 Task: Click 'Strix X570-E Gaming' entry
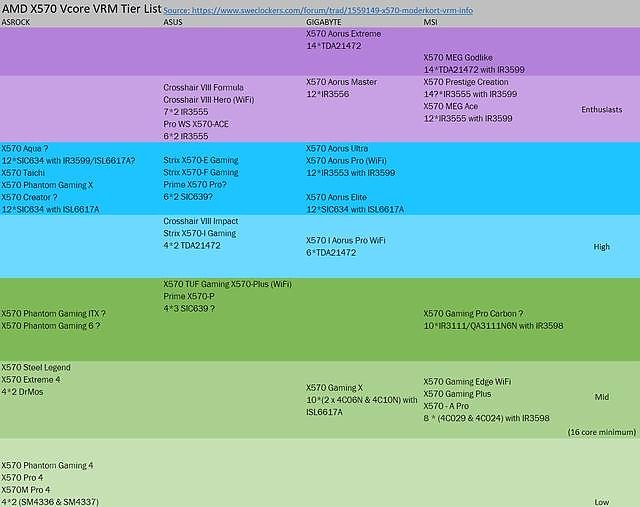(201, 160)
